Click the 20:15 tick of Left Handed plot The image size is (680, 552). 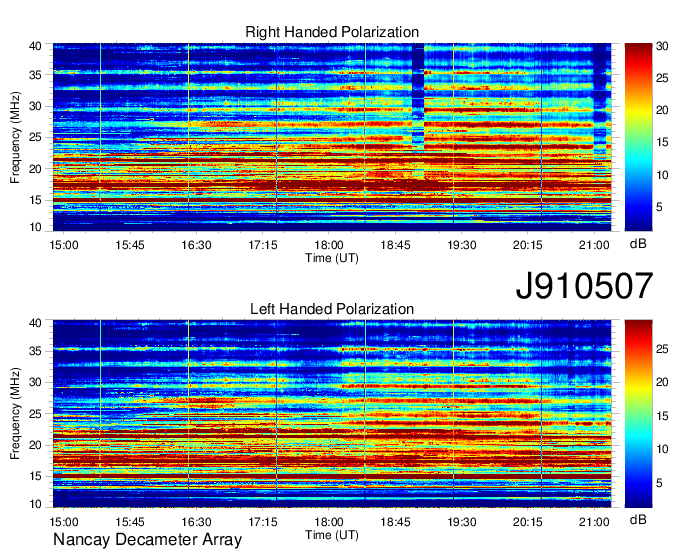coord(527,522)
